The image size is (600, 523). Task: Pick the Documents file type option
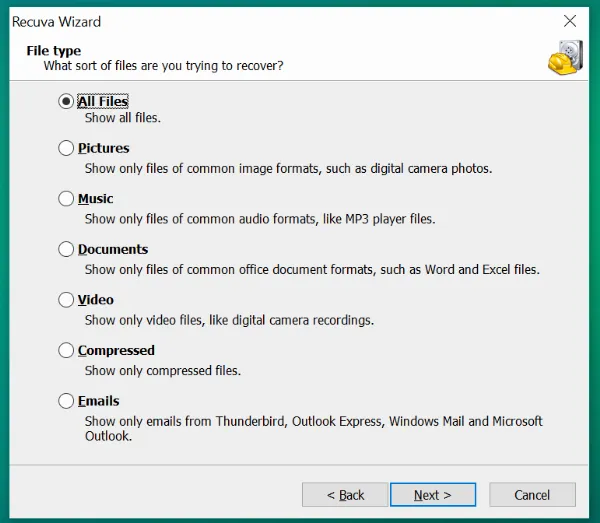pos(67,249)
